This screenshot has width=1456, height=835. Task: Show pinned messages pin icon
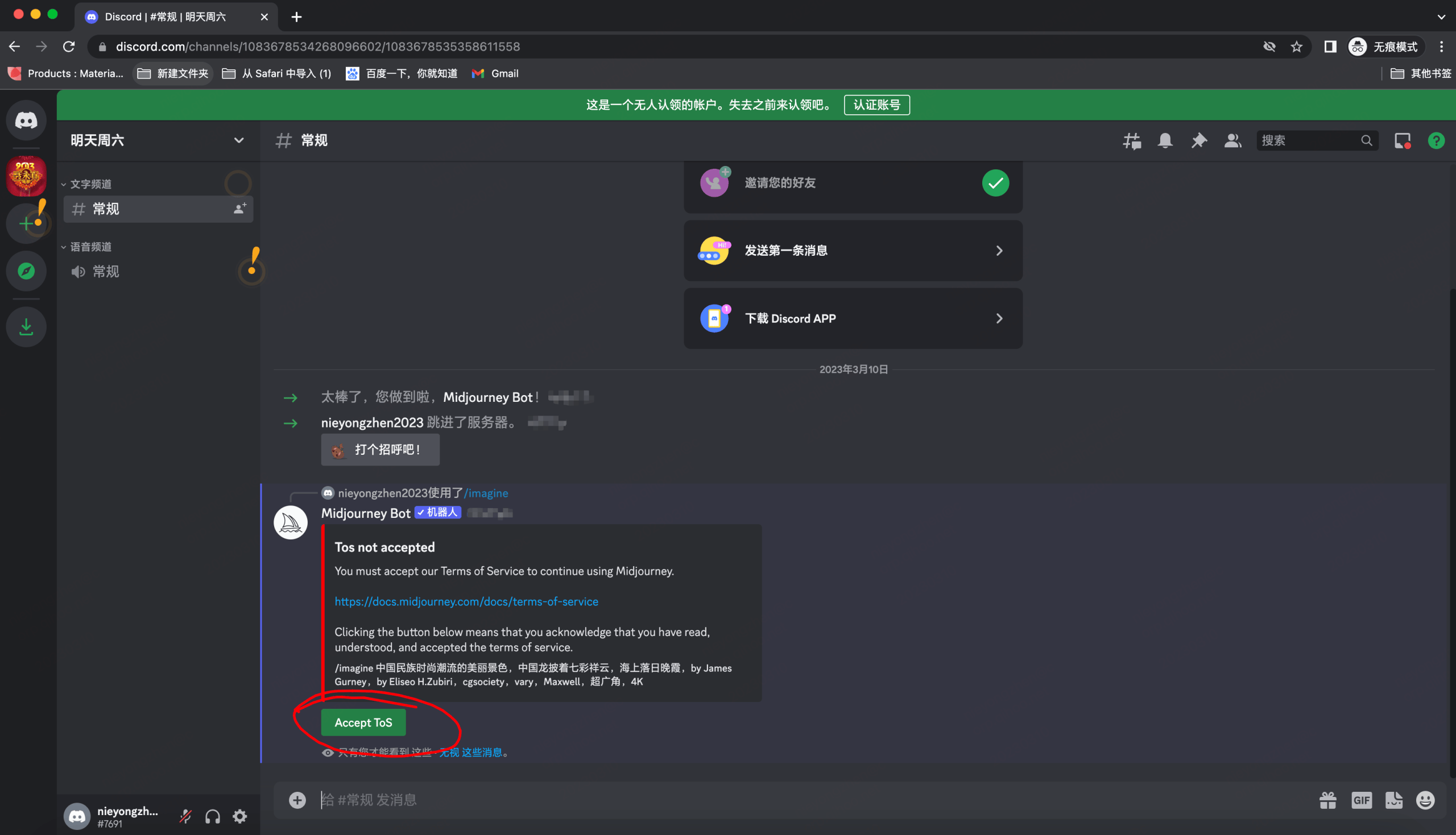click(1199, 140)
